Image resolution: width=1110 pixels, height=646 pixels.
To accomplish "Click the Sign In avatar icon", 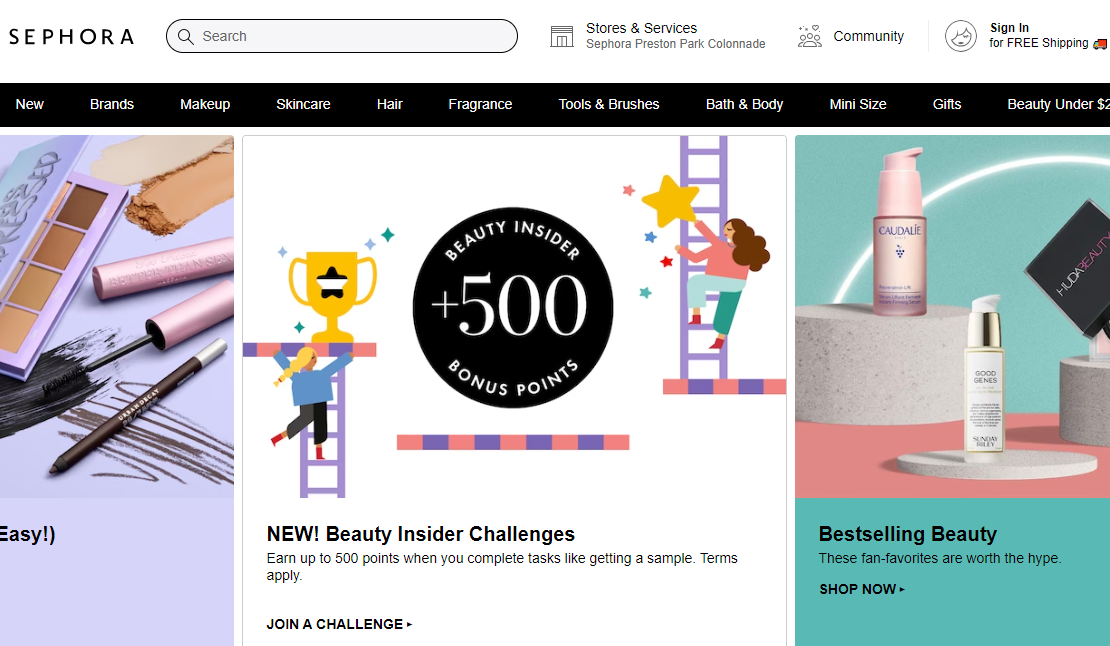I will click(x=960, y=36).
